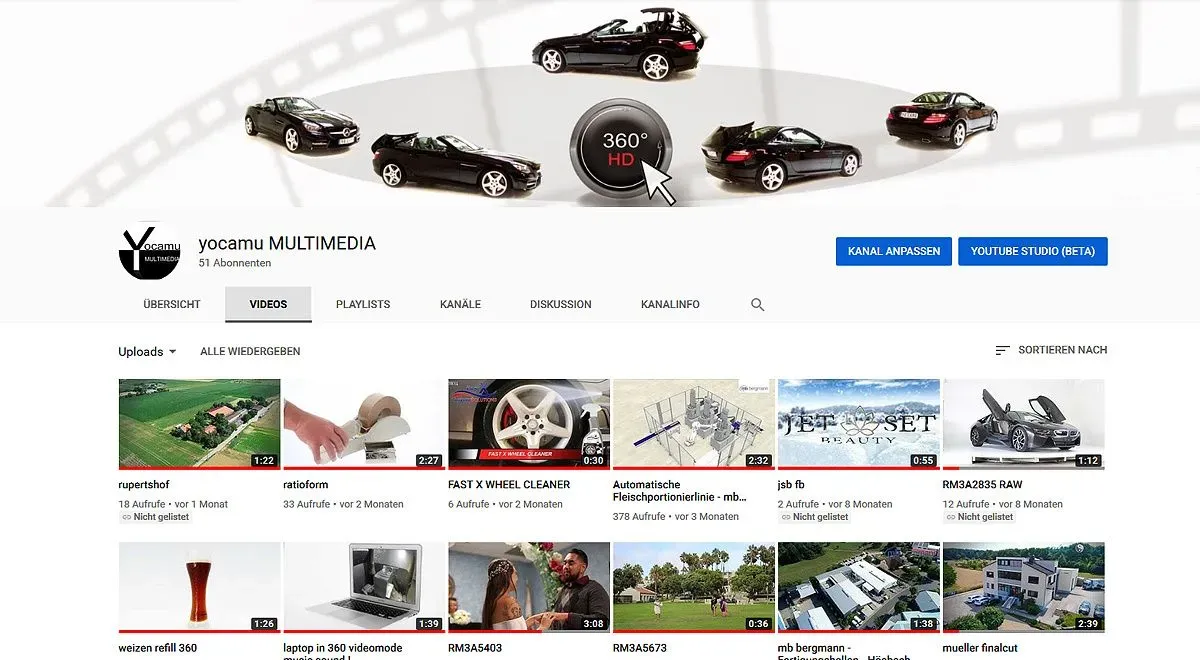
Task: Play the rupertshof aerial farm thumbnail
Action: [x=199, y=424]
